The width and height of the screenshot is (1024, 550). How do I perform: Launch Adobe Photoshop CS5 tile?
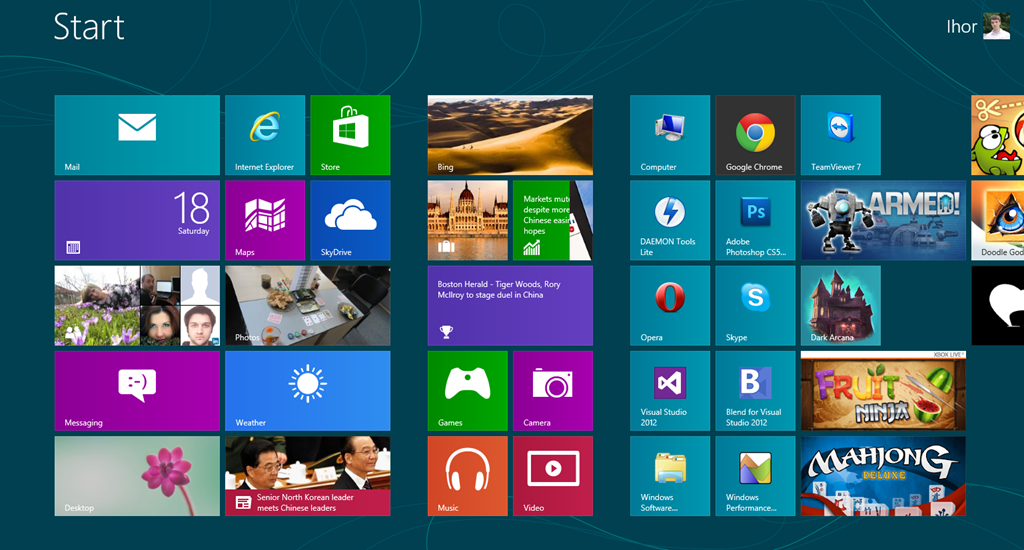tap(756, 221)
